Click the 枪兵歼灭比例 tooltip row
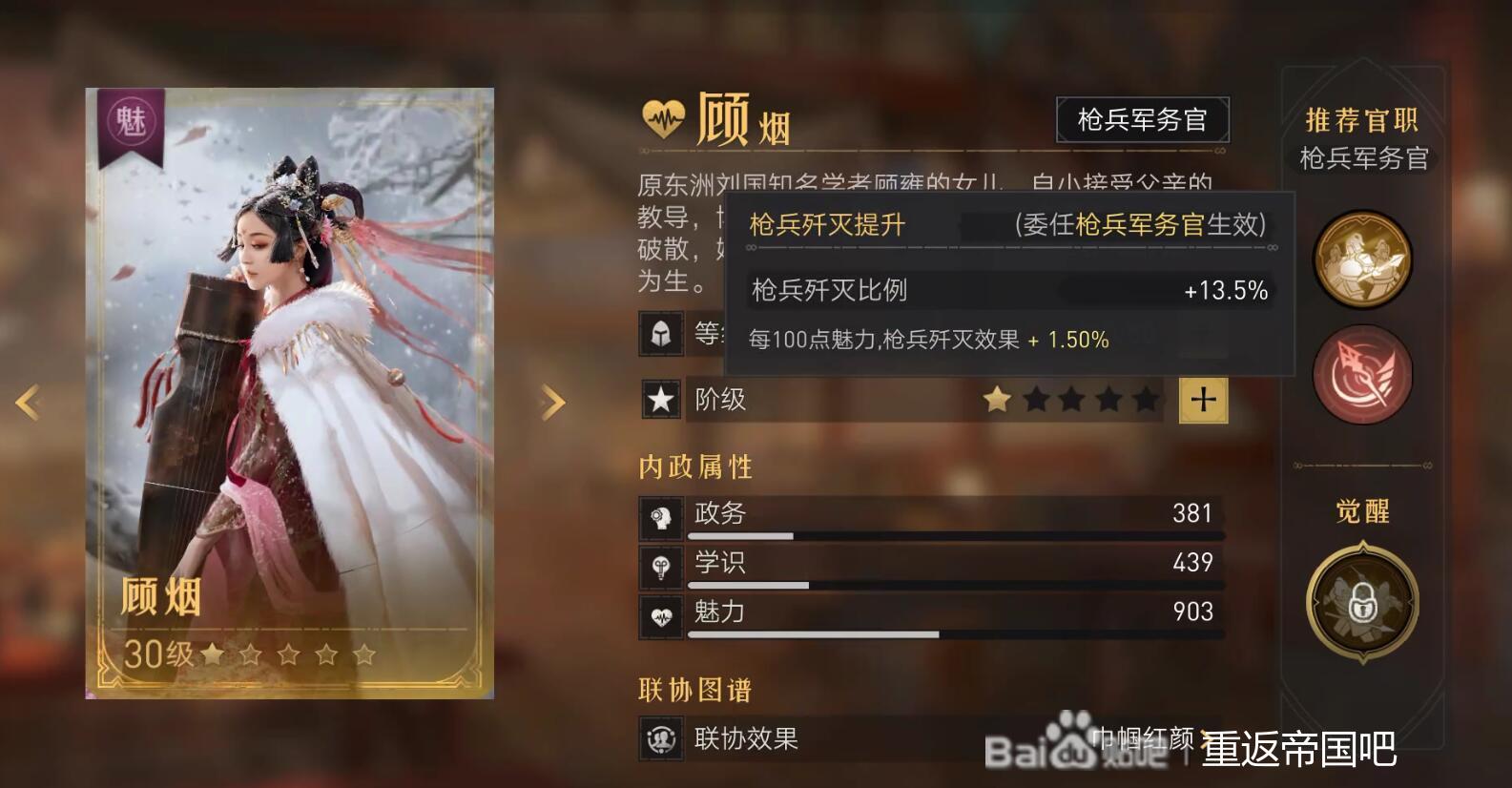 [x=1009, y=290]
